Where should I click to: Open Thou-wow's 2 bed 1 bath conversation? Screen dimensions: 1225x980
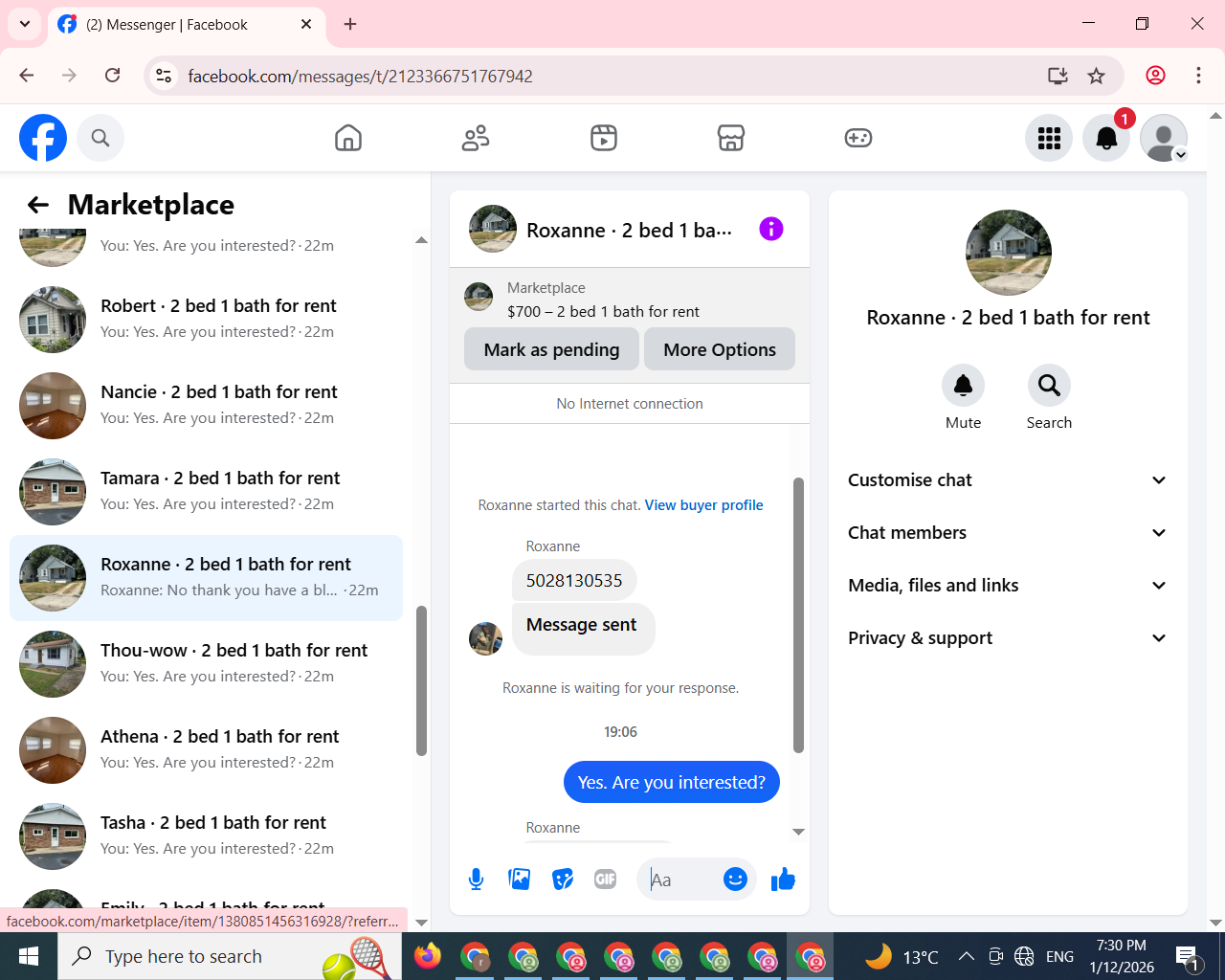click(206, 664)
